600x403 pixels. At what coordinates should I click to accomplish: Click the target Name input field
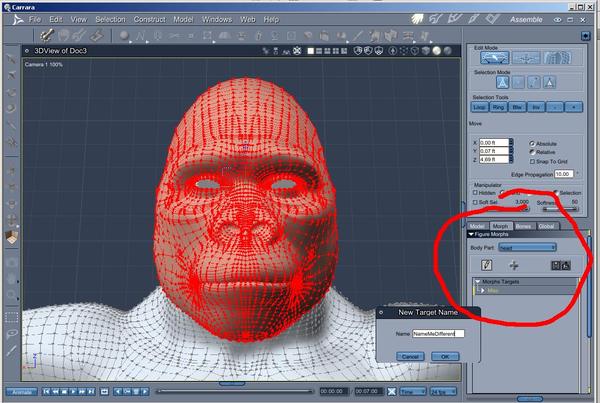(438, 334)
